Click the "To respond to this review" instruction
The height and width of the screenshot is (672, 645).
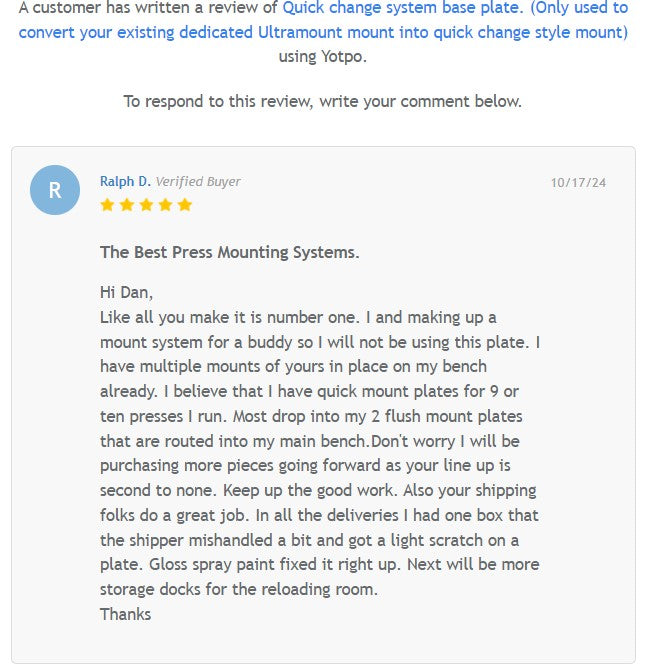tap(322, 101)
